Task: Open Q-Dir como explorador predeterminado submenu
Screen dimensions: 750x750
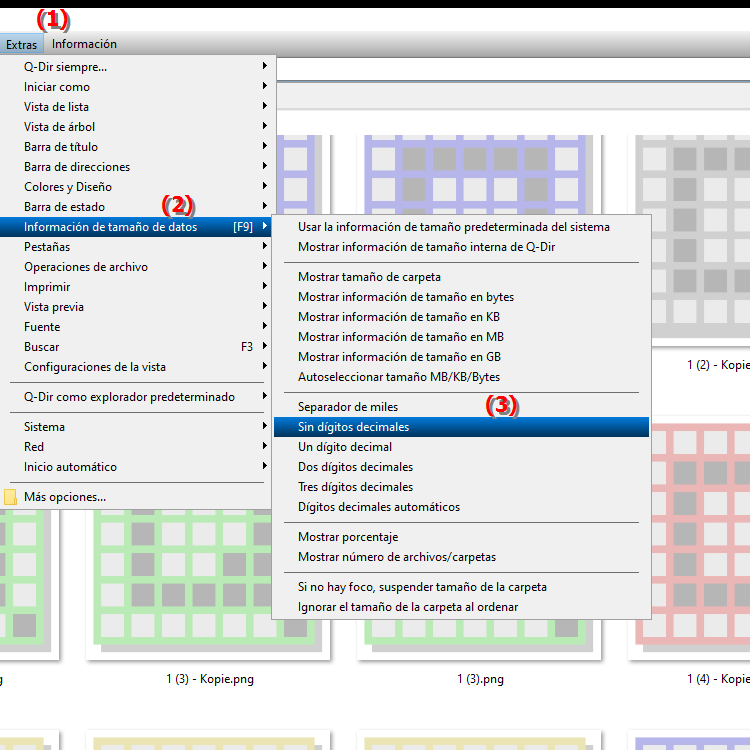Action: point(137,397)
